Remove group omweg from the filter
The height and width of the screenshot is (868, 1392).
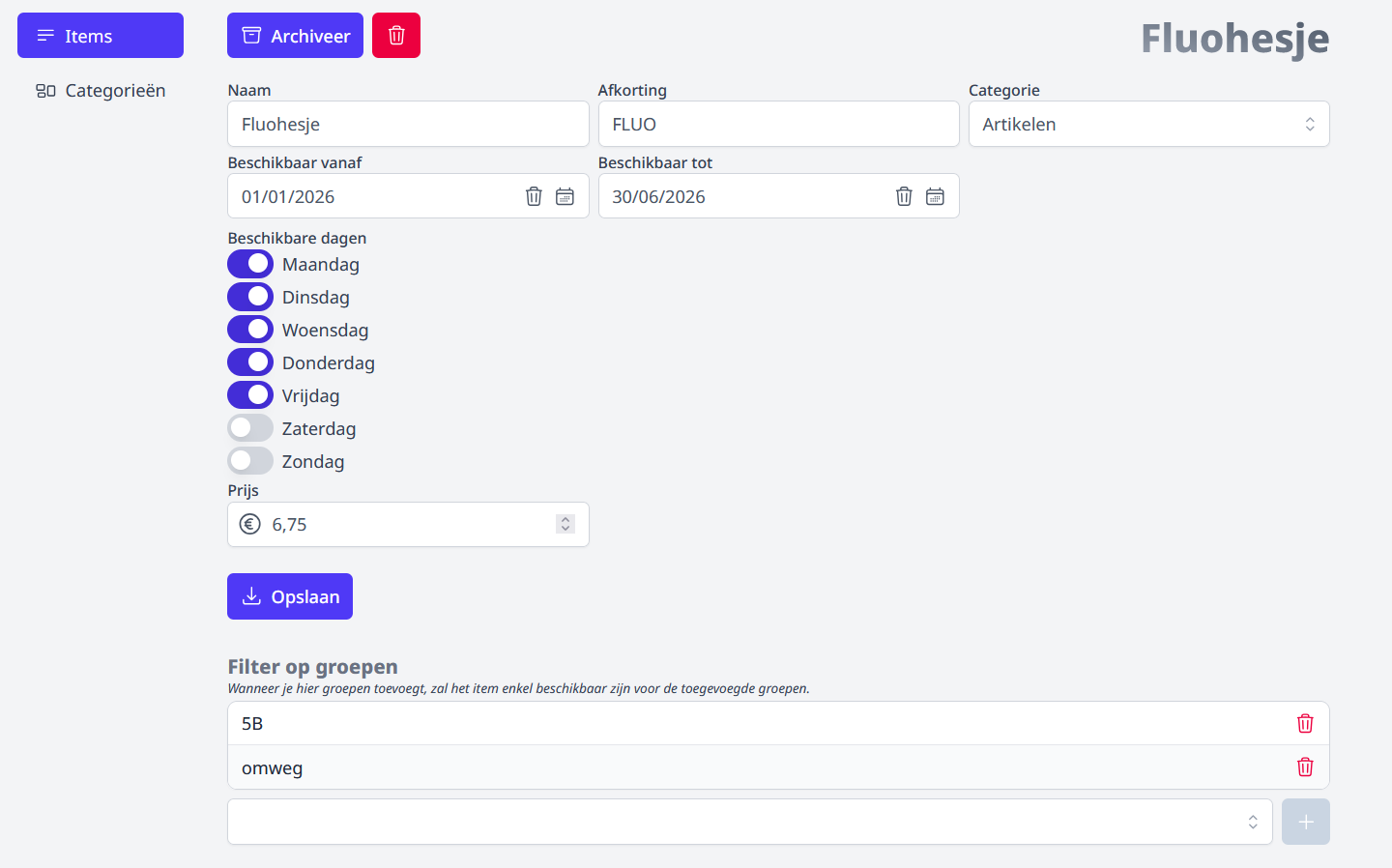1305,767
